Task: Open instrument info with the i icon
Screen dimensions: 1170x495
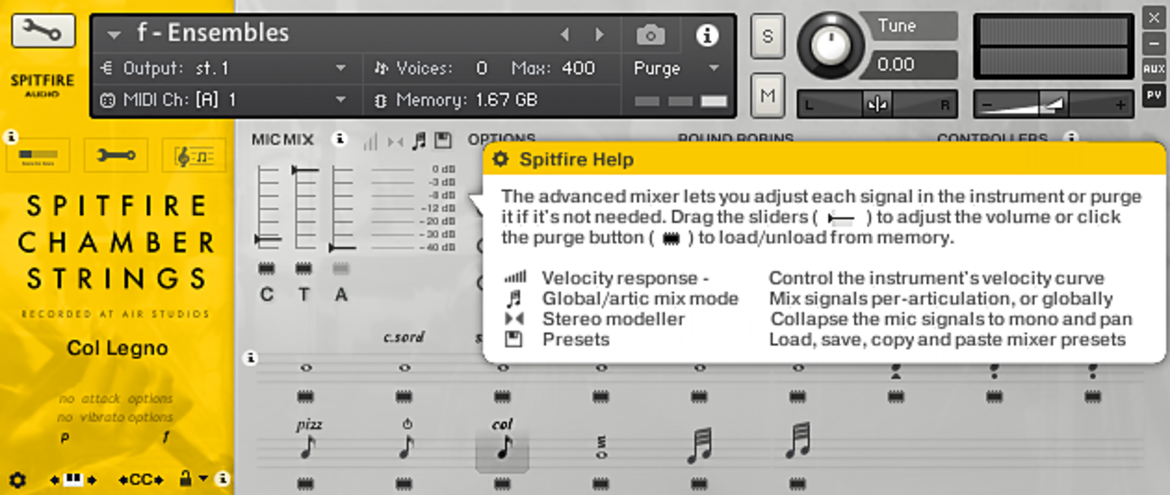Action: (707, 34)
